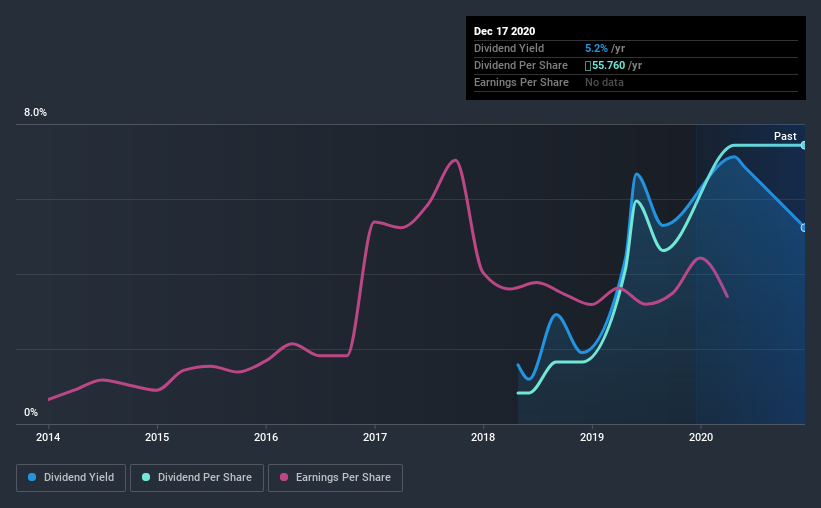Click the Dec 17 2020 tooltip date
The image size is (821, 508).
pyautogui.click(x=504, y=31)
